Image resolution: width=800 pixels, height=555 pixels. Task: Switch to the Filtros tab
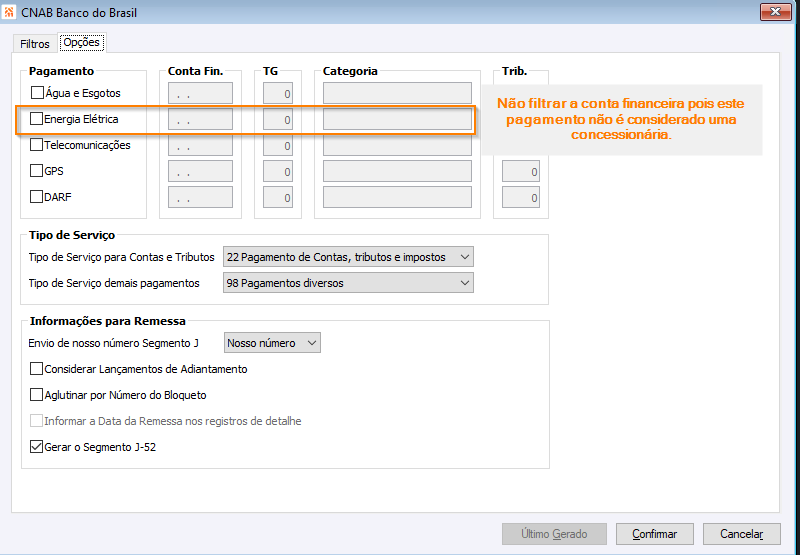tap(35, 44)
